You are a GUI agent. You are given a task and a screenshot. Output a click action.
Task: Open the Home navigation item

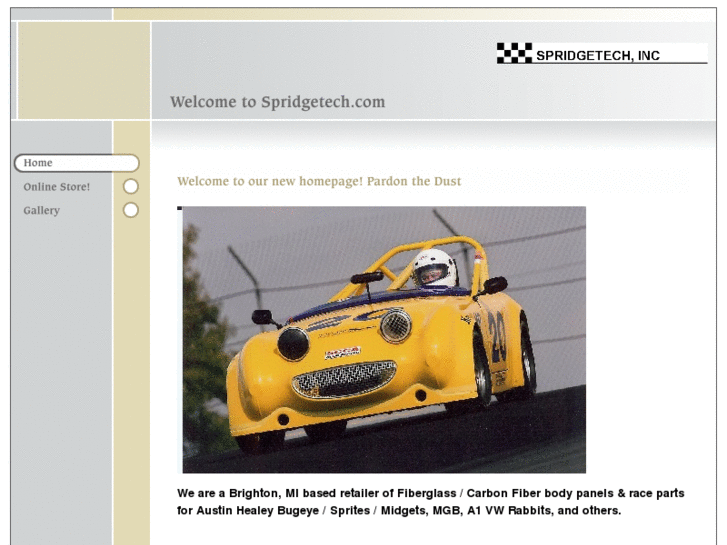(x=77, y=163)
